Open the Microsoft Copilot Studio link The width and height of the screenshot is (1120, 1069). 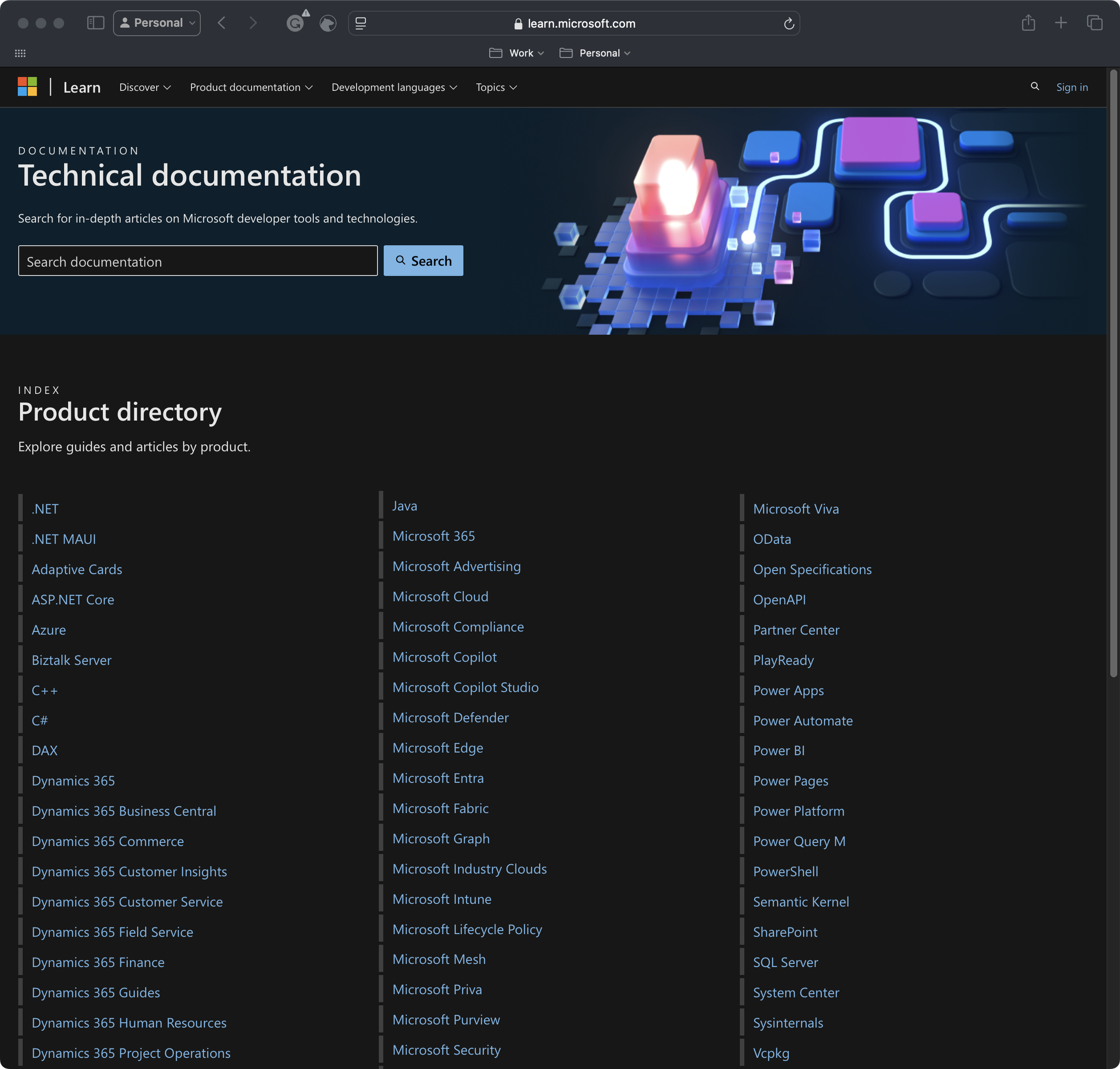(465, 687)
